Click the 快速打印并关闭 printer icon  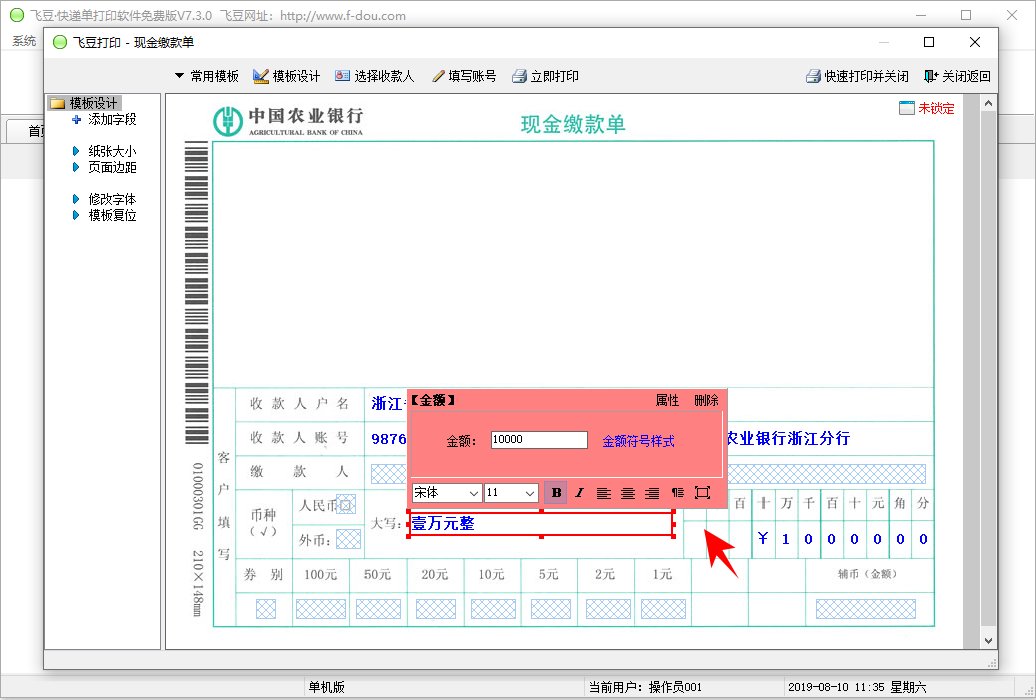(x=813, y=76)
